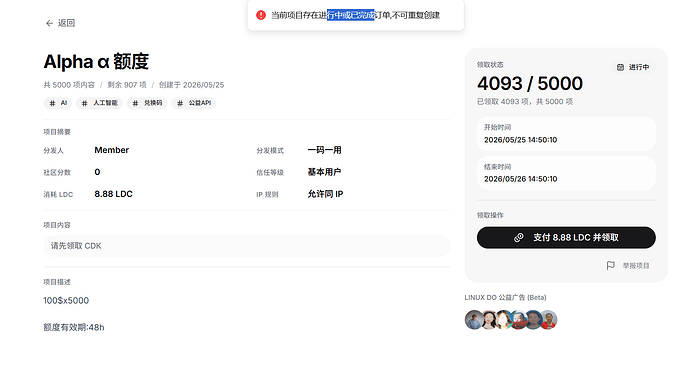Click the 一码一用 distribution mode value
Image resolution: width=690 pixels, height=379 pixels.
[325, 150]
